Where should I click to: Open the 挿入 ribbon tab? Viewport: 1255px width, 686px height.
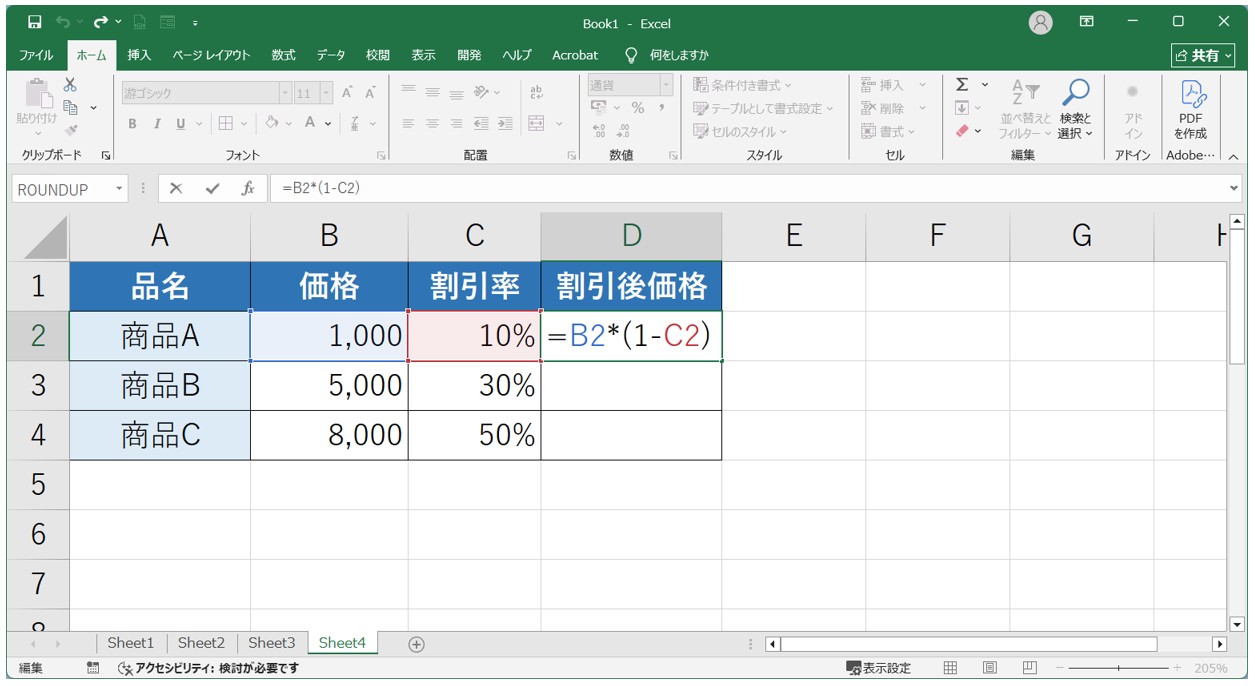139,55
